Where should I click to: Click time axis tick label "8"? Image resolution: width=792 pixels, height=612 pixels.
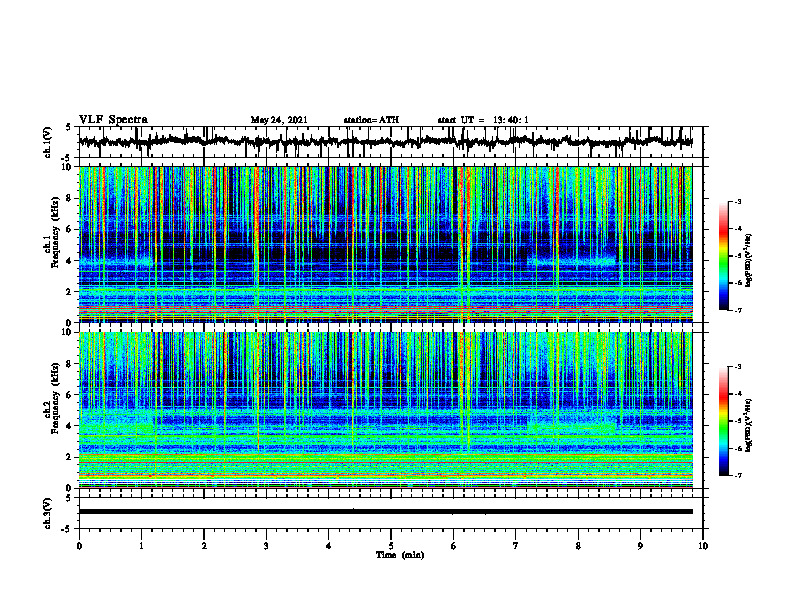pos(578,546)
